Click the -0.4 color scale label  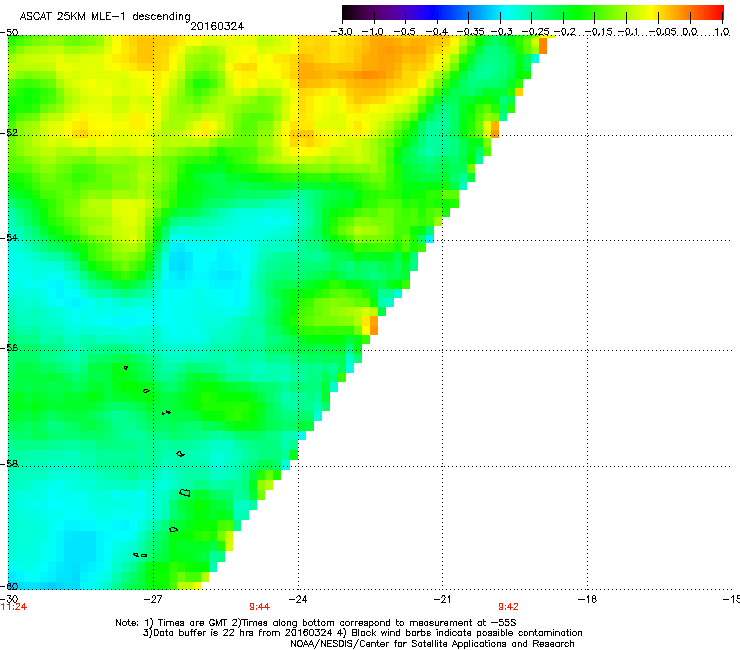(437, 32)
